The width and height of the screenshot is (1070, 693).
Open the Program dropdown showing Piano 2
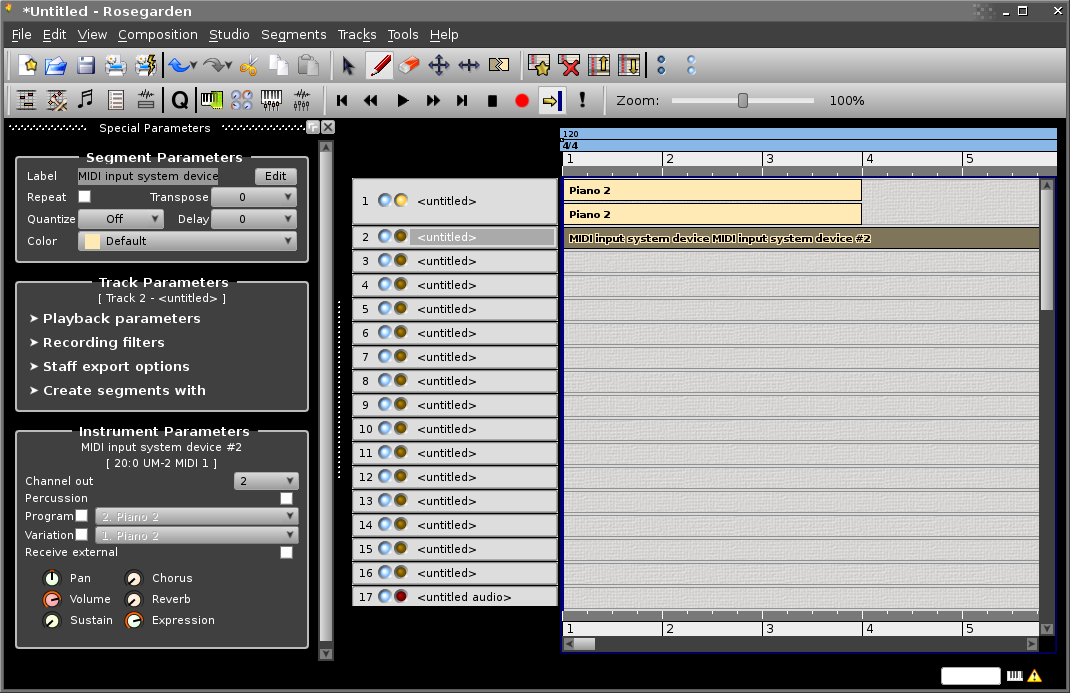(196, 516)
